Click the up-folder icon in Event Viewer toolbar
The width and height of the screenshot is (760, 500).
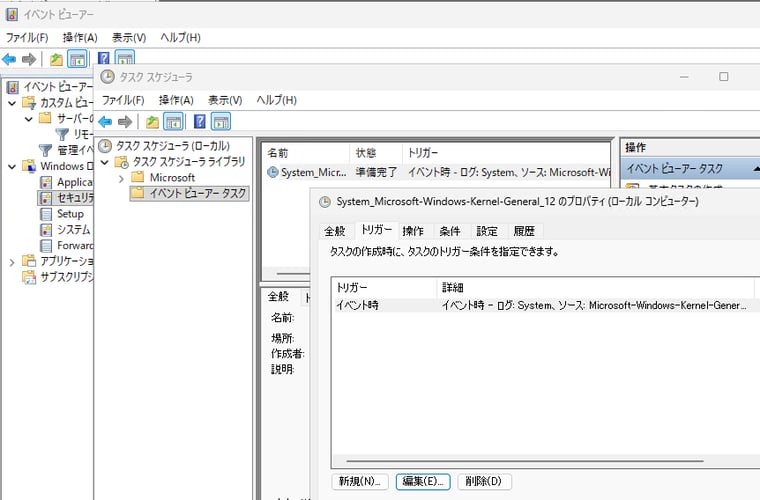(x=56, y=60)
